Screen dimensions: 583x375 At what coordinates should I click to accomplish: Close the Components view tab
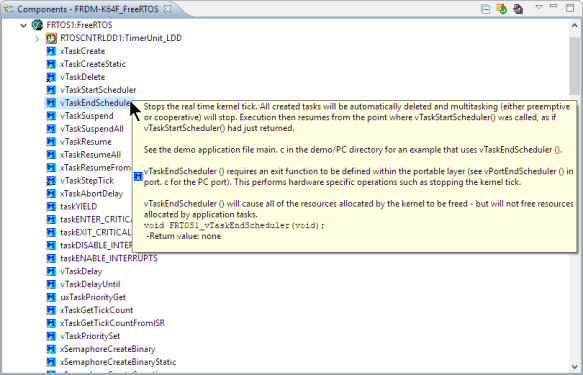[168, 8]
